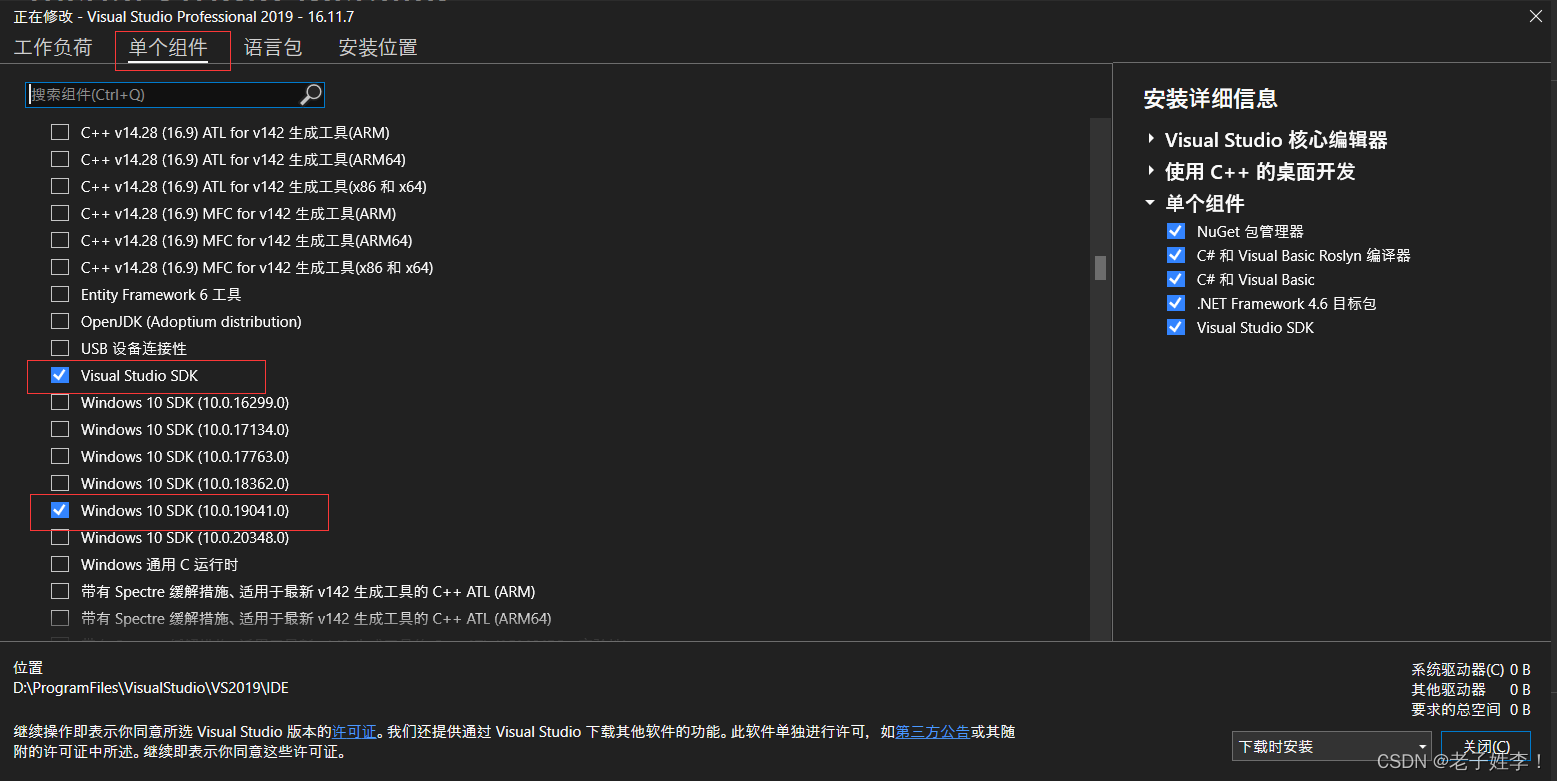Check Windows 10 SDK (10.0.18362.0)

click(60, 483)
